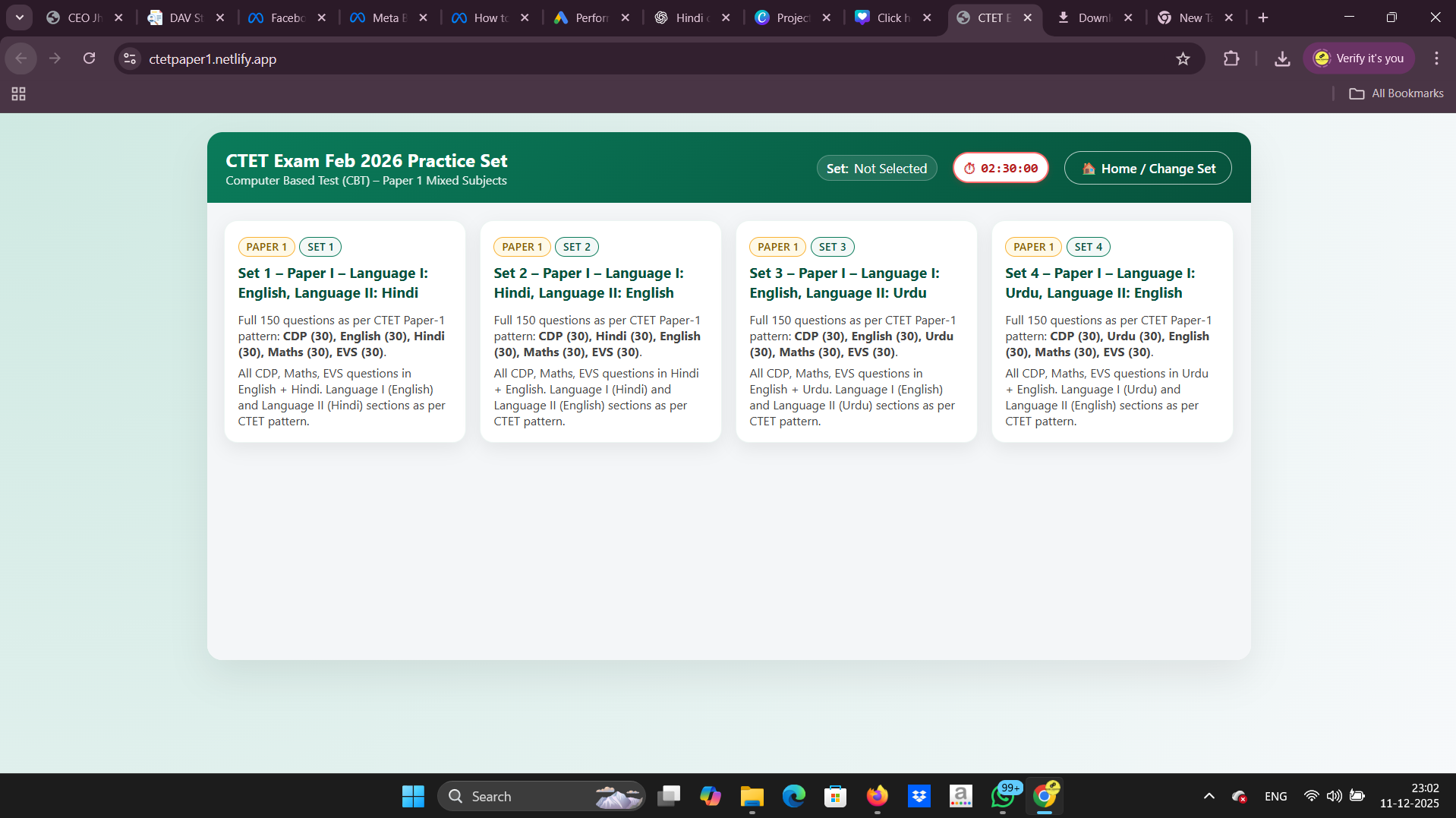Open Chrome downloads icon in toolbar
1456x818 pixels.
pyautogui.click(x=1281, y=58)
